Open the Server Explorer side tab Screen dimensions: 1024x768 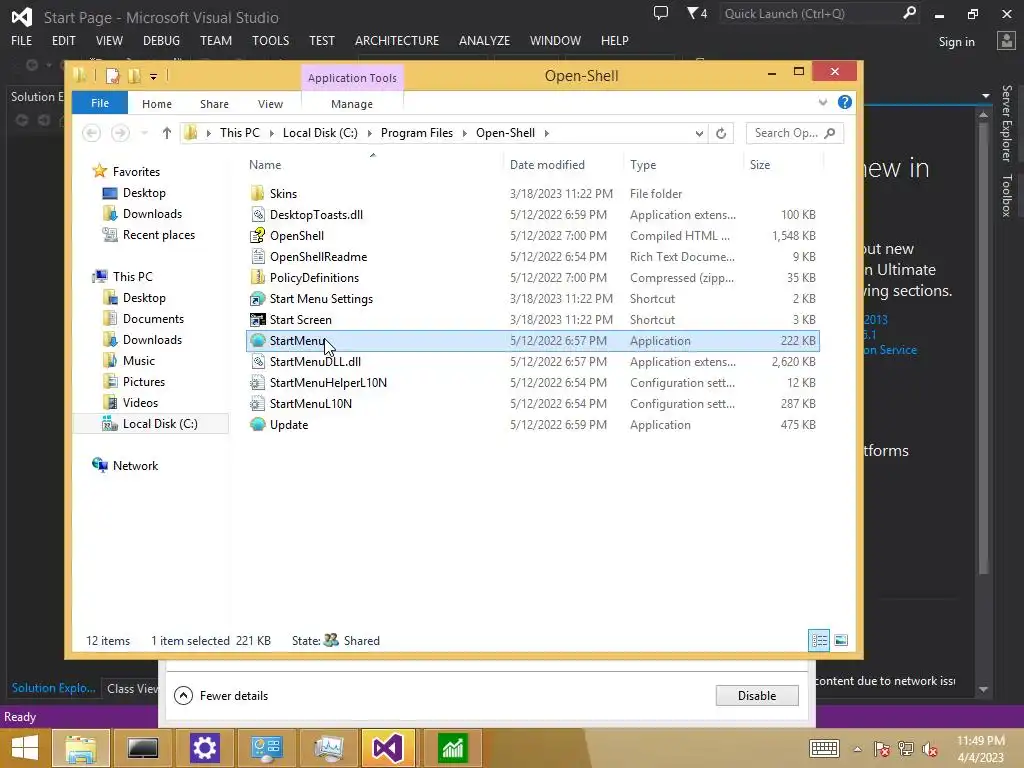point(1007,123)
